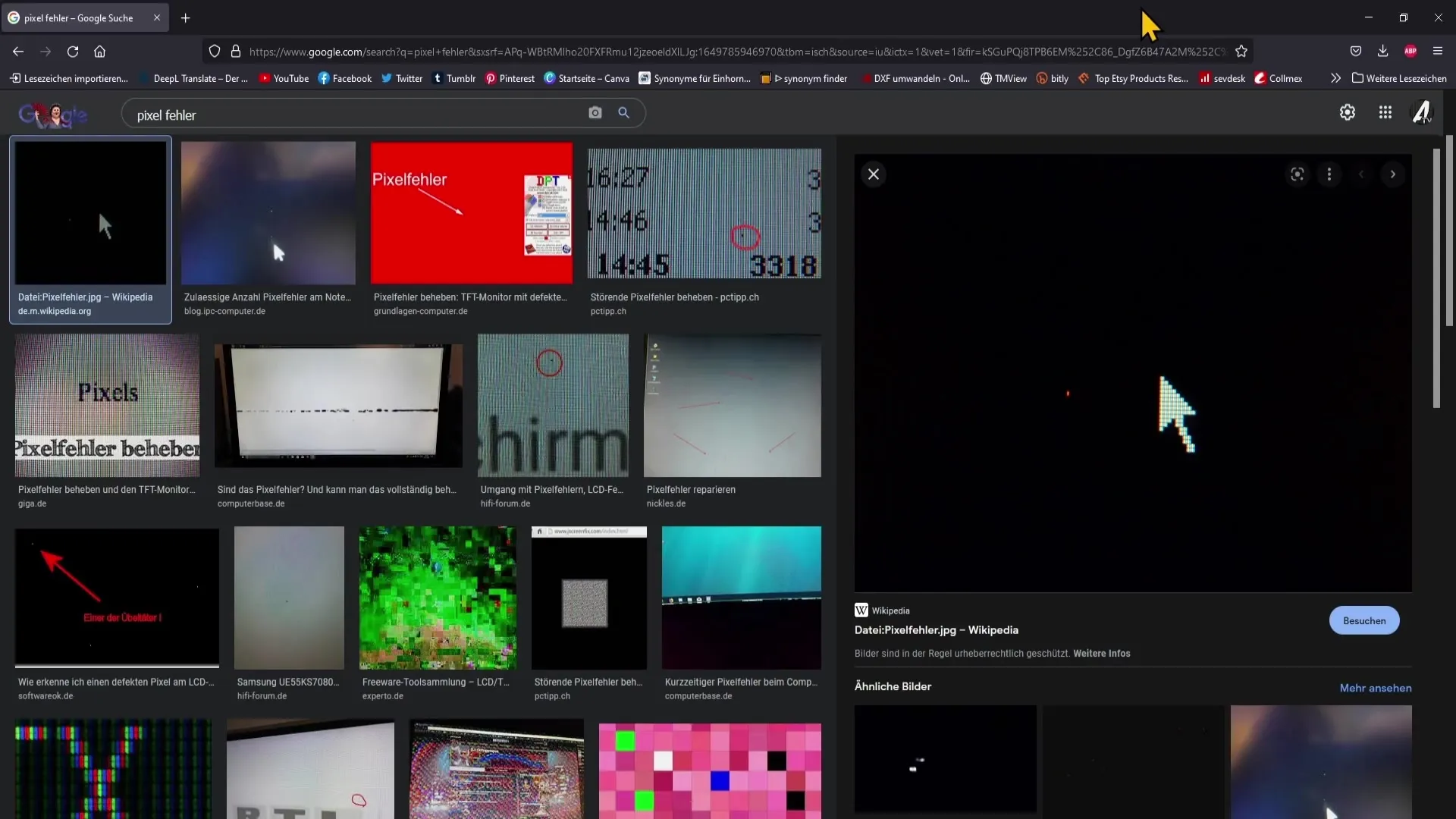Image resolution: width=1456 pixels, height=819 pixels.
Task: Open the Collmex bookmark
Action: (1279, 78)
